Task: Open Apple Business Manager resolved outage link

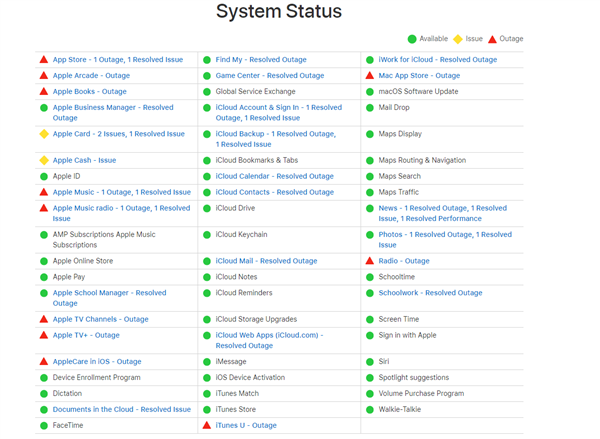Action: coord(113,113)
